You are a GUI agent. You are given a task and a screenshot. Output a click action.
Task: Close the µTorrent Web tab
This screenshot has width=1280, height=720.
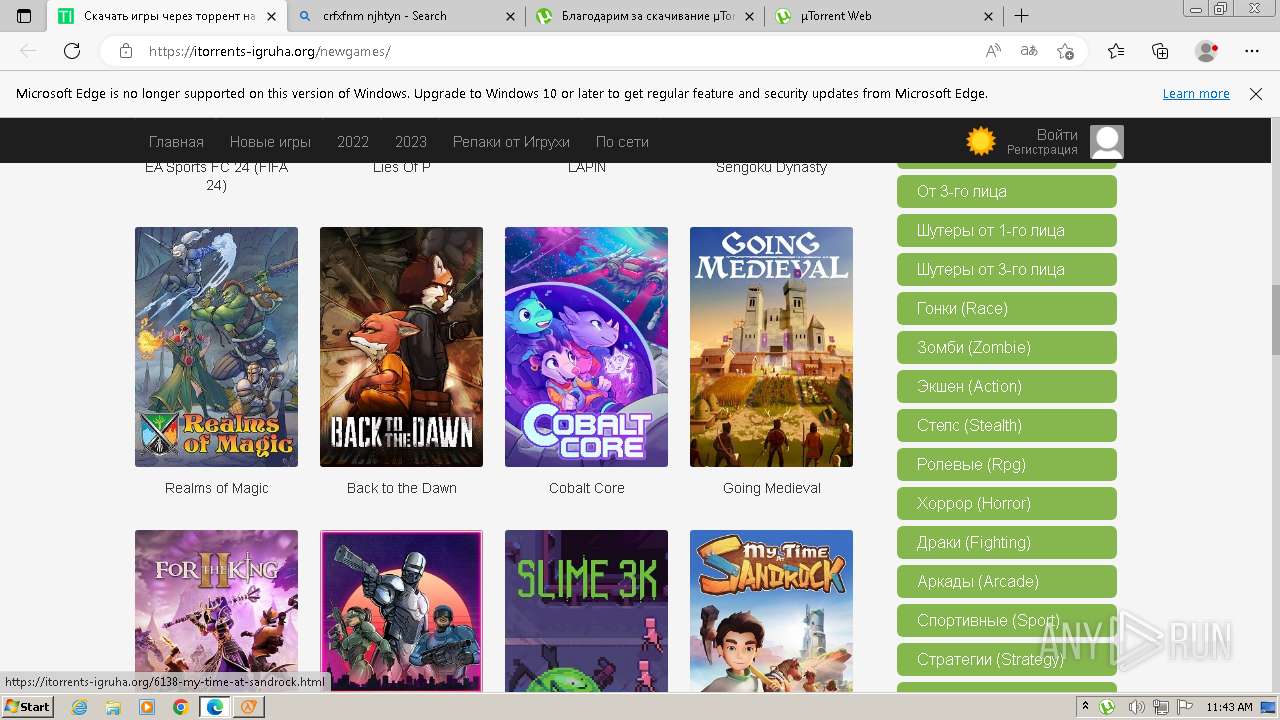pyautogui.click(x=989, y=16)
